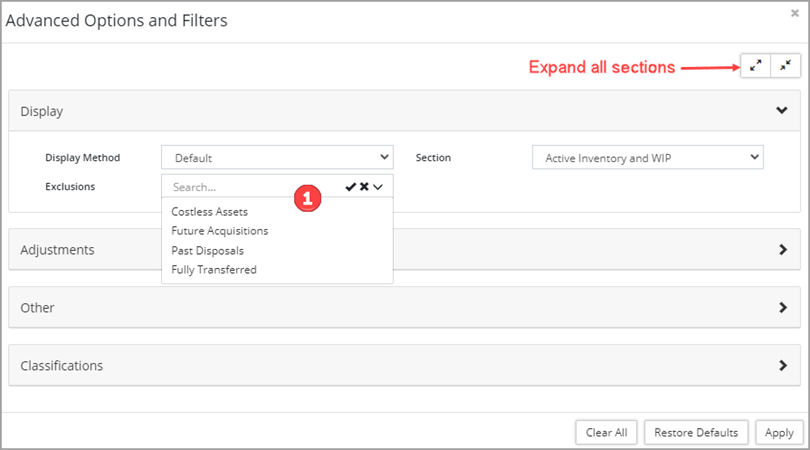810x450 pixels.
Task: Select Costless Assets exclusion
Action: 210,212
